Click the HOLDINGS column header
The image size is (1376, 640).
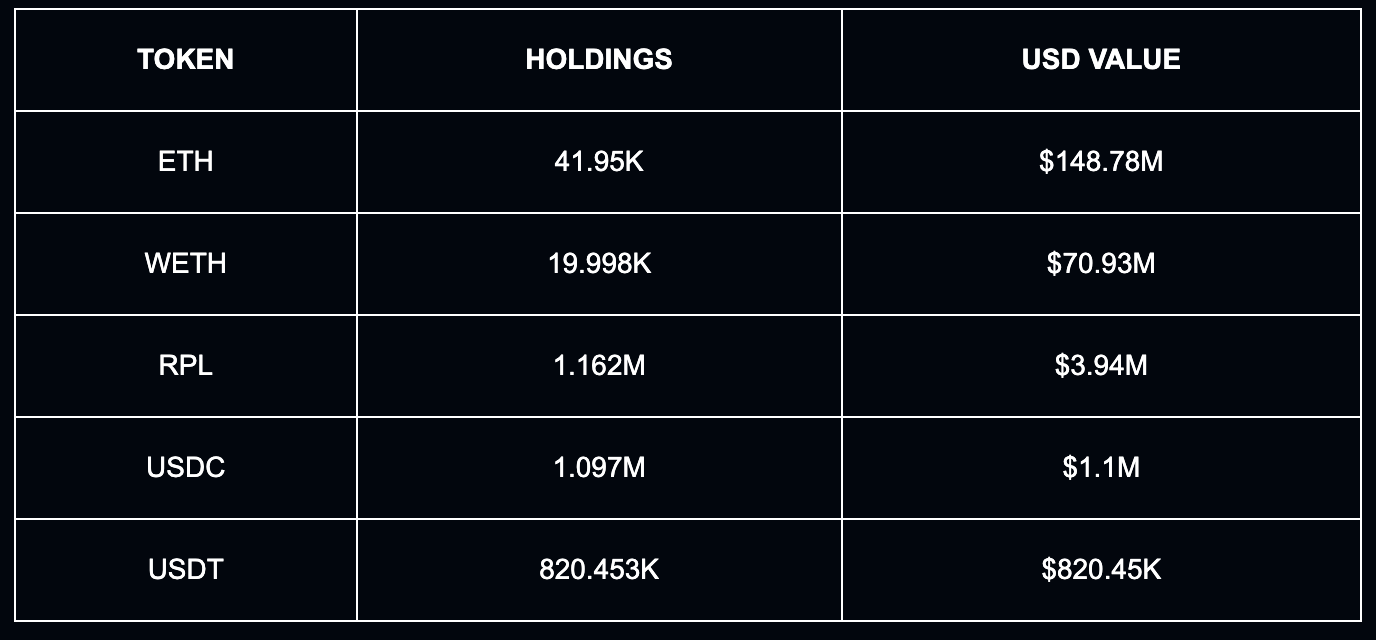coord(599,59)
